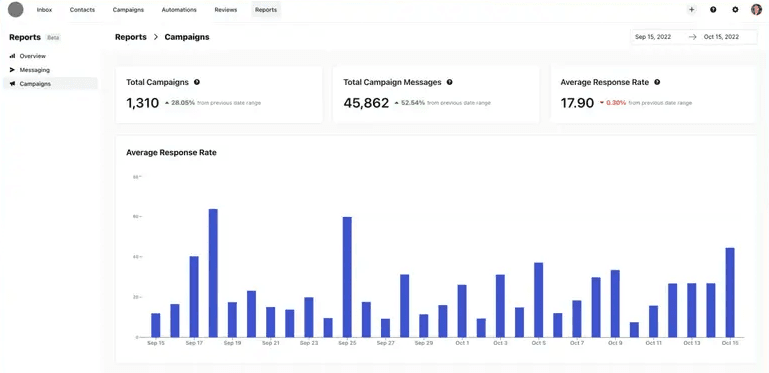This screenshot has width=769, height=373.
Task: Click the 17.90 average response rate value
Action: [x=577, y=103]
